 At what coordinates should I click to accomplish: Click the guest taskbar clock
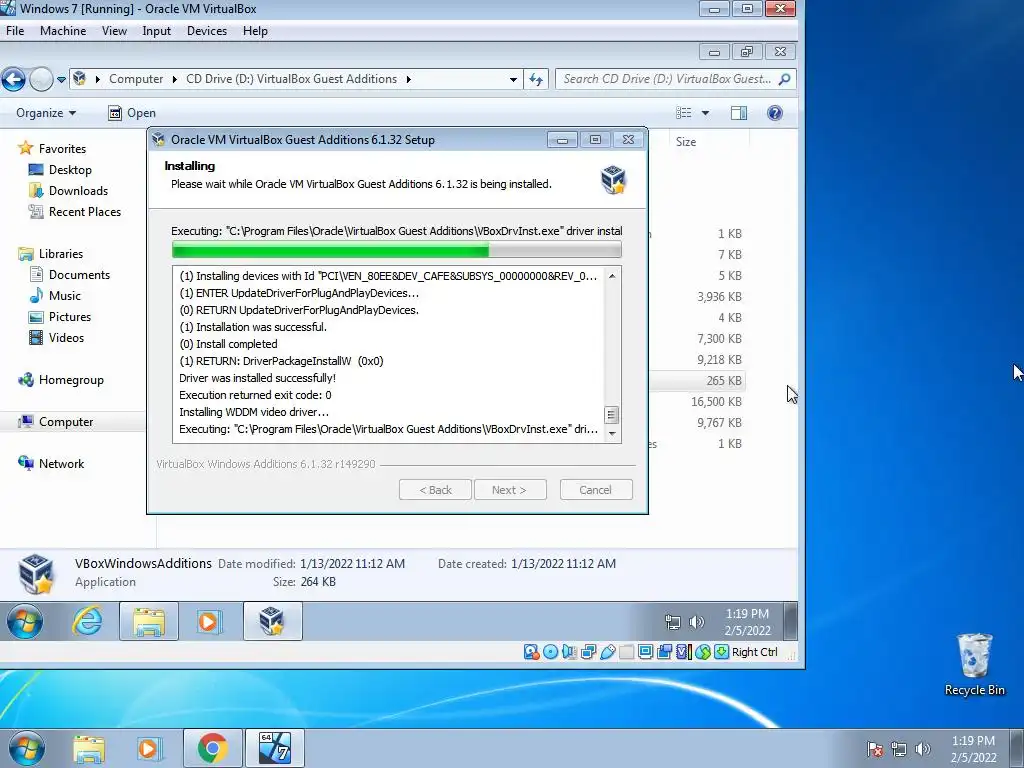747,622
